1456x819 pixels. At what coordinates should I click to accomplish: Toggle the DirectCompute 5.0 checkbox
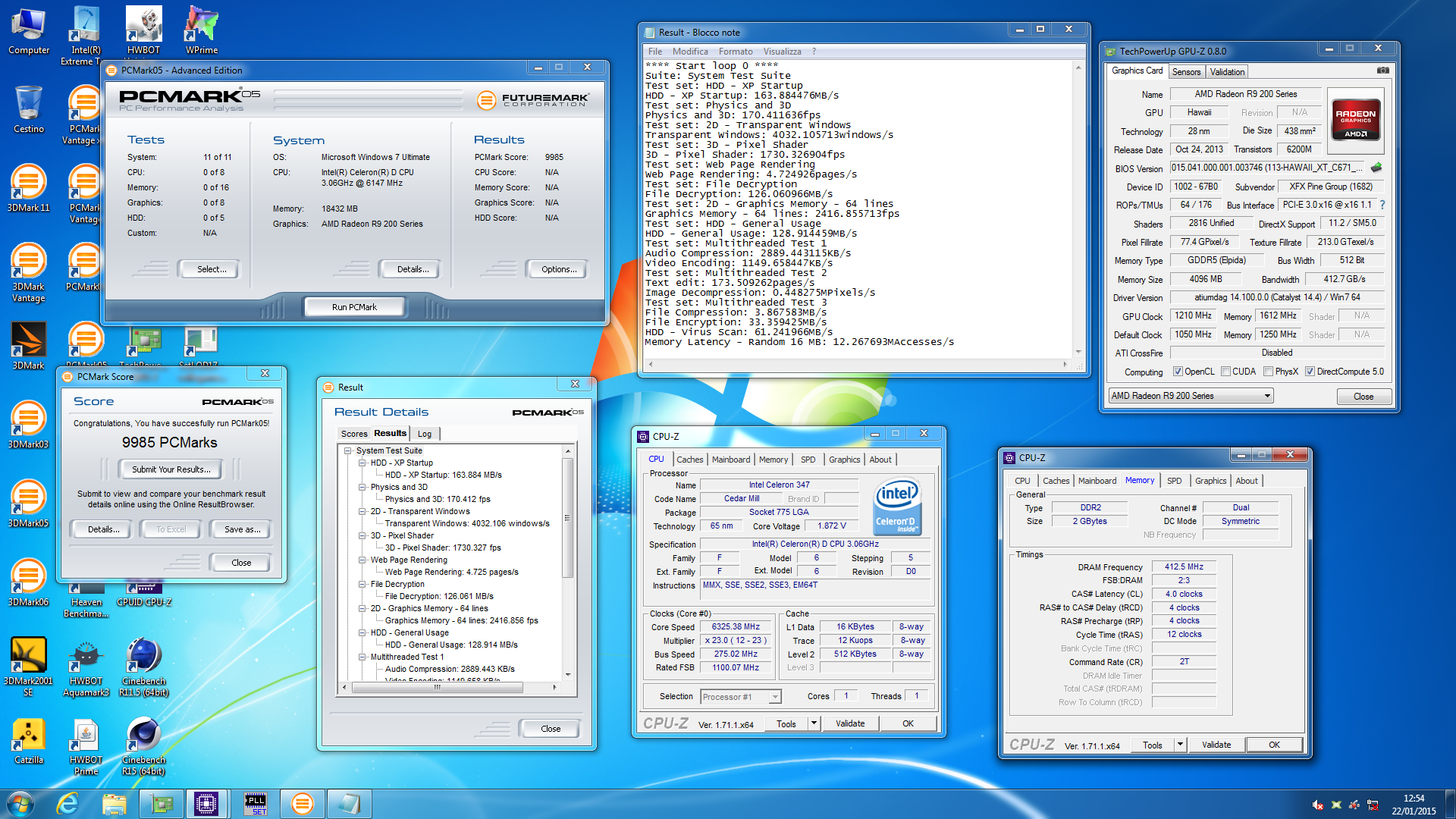(1310, 372)
